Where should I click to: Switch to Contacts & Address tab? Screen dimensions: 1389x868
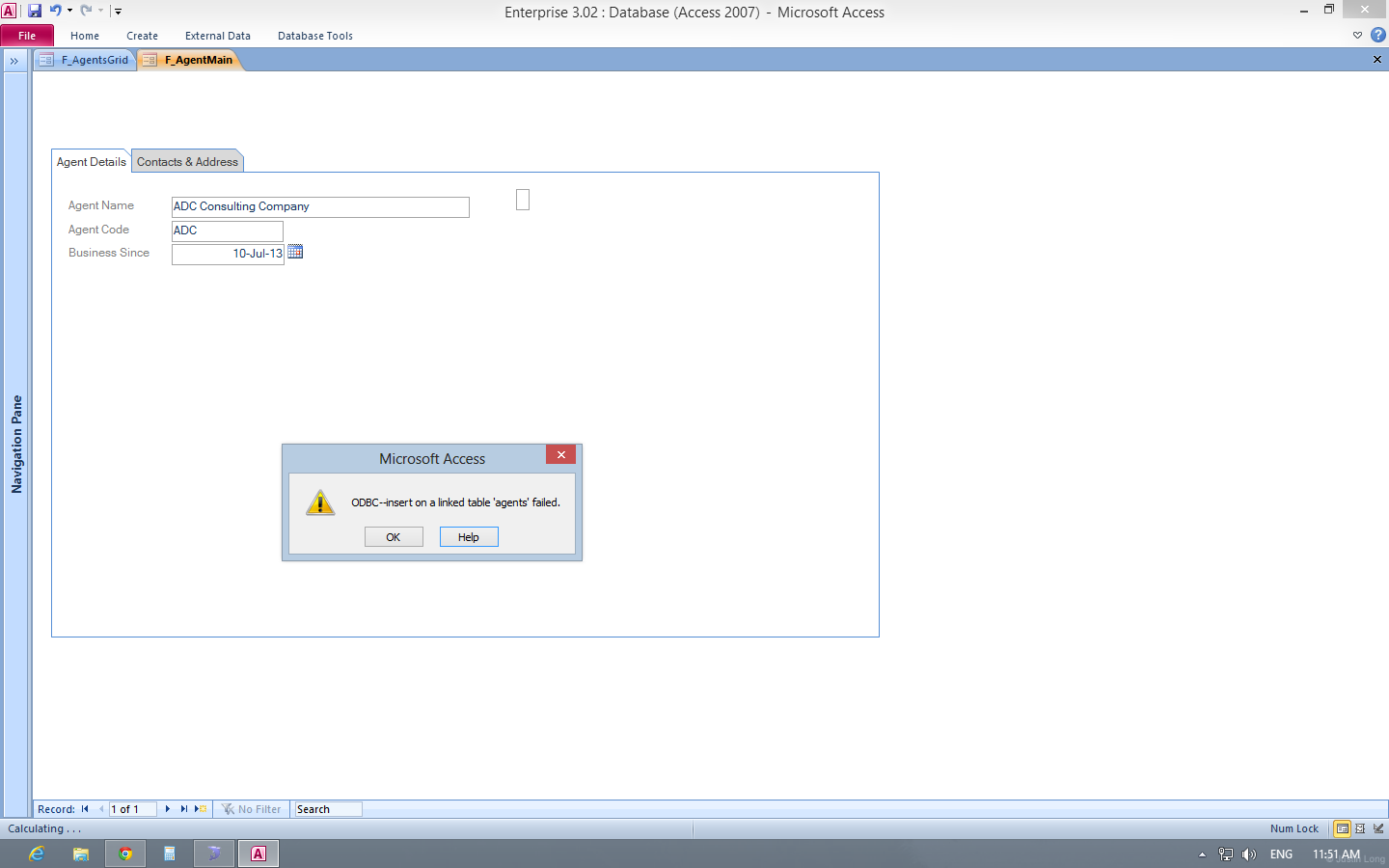click(187, 162)
